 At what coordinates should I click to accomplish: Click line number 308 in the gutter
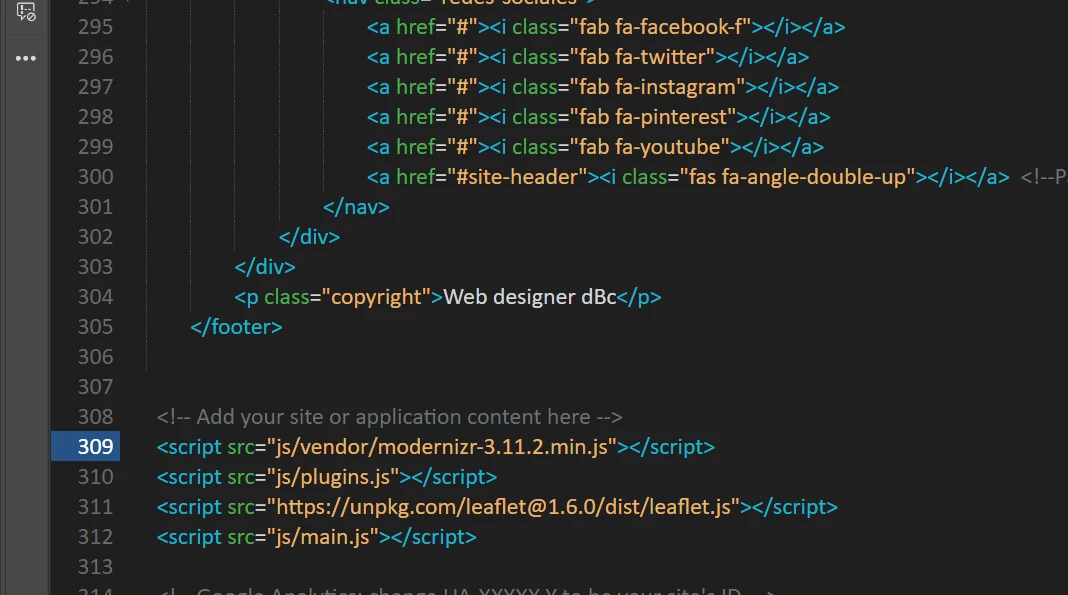click(95, 417)
